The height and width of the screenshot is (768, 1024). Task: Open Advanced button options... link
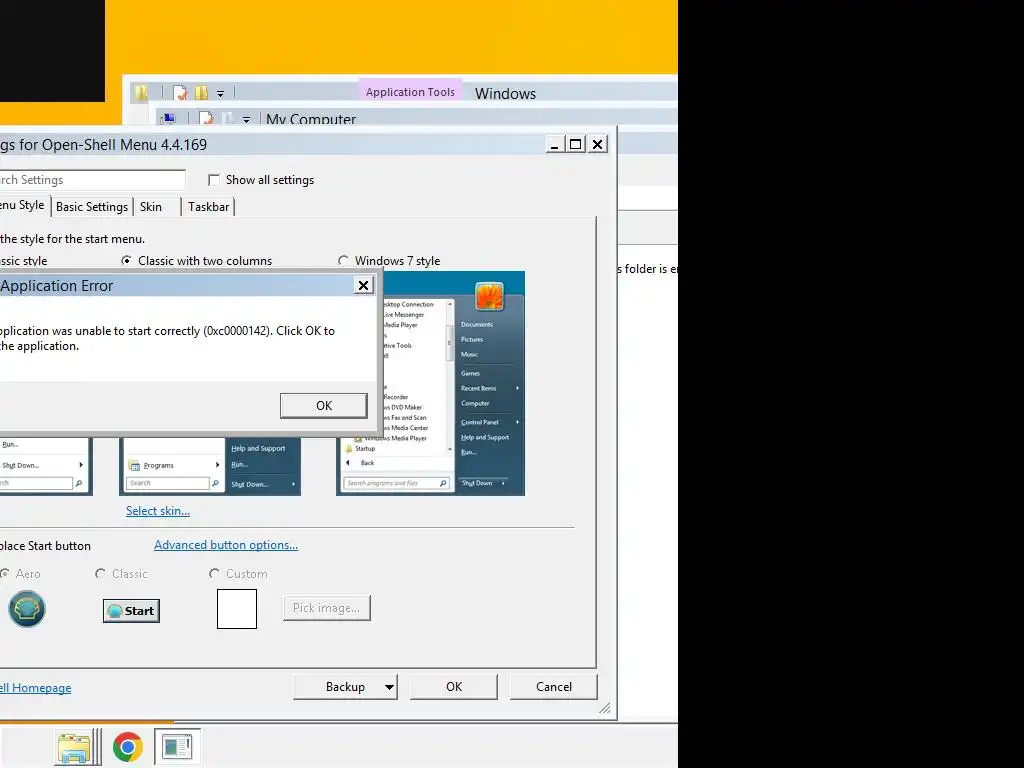coord(226,545)
